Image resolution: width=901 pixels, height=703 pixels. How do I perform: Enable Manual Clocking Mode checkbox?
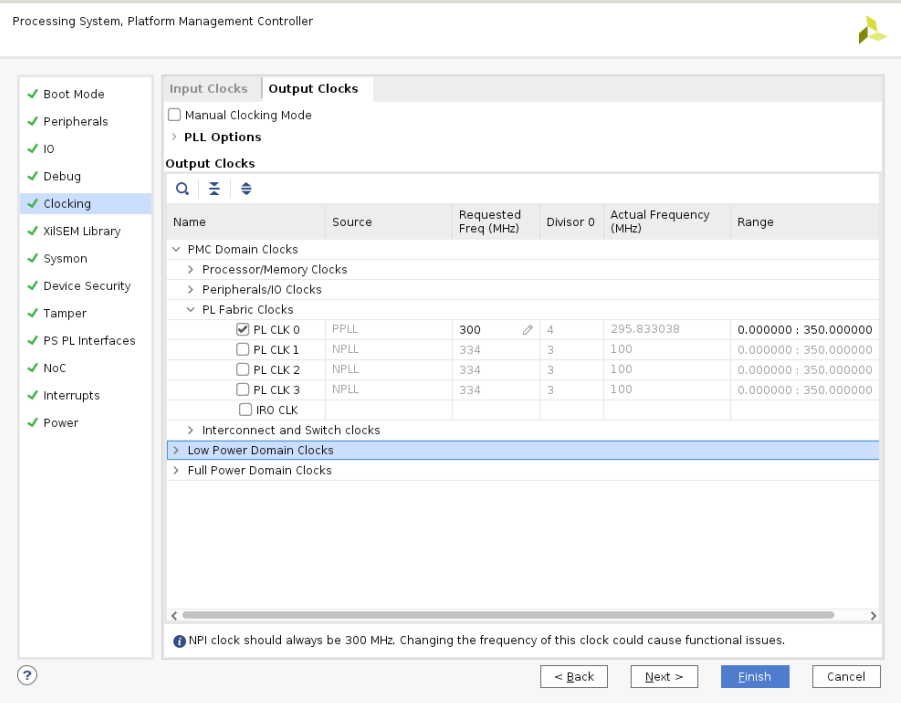tap(175, 115)
